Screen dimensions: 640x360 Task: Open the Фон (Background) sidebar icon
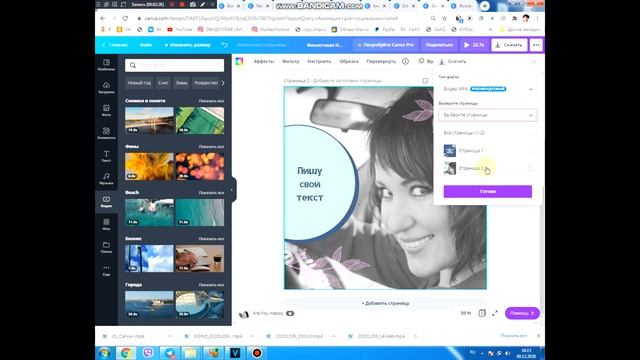tap(106, 224)
